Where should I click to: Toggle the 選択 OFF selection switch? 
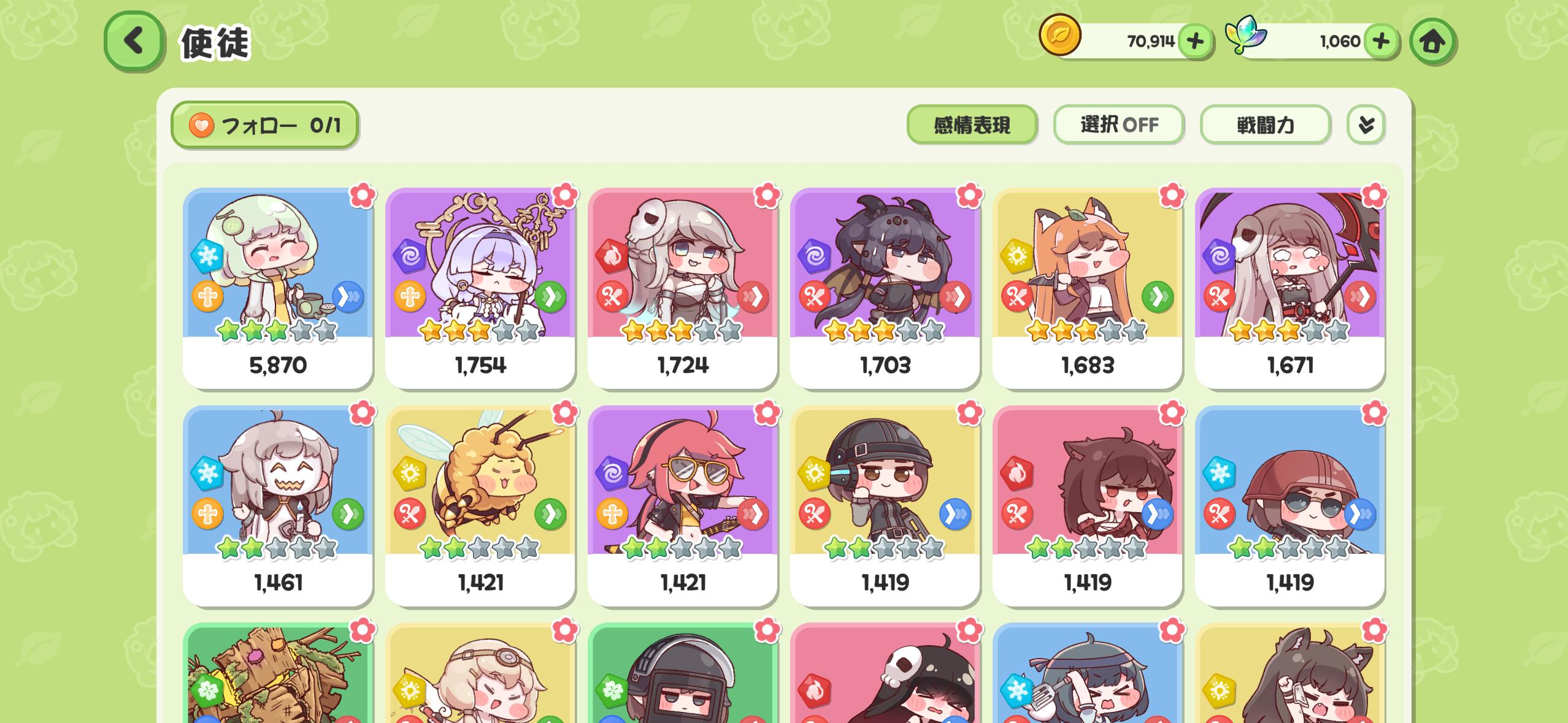1119,125
